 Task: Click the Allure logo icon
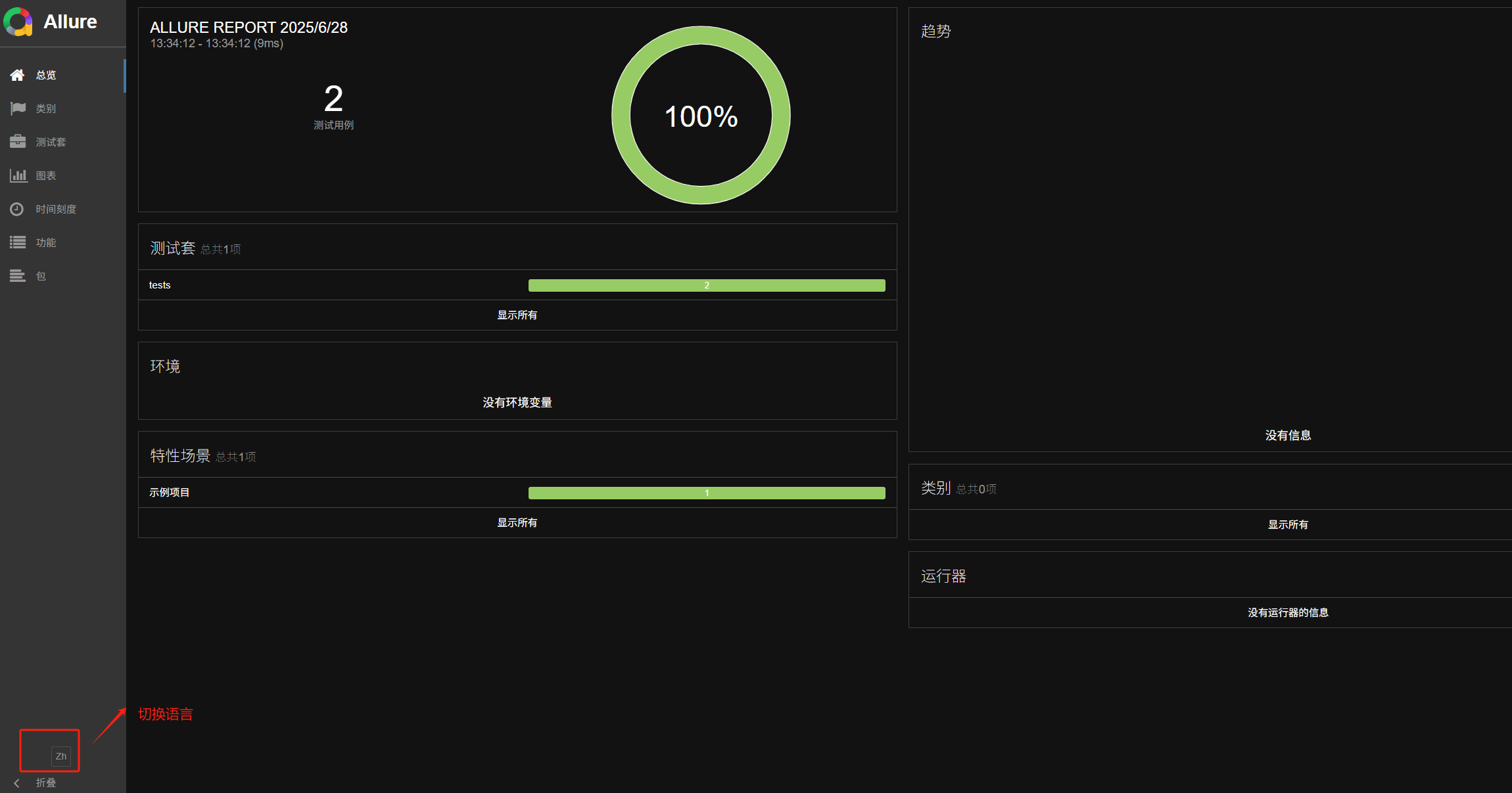pyautogui.click(x=18, y=22)
